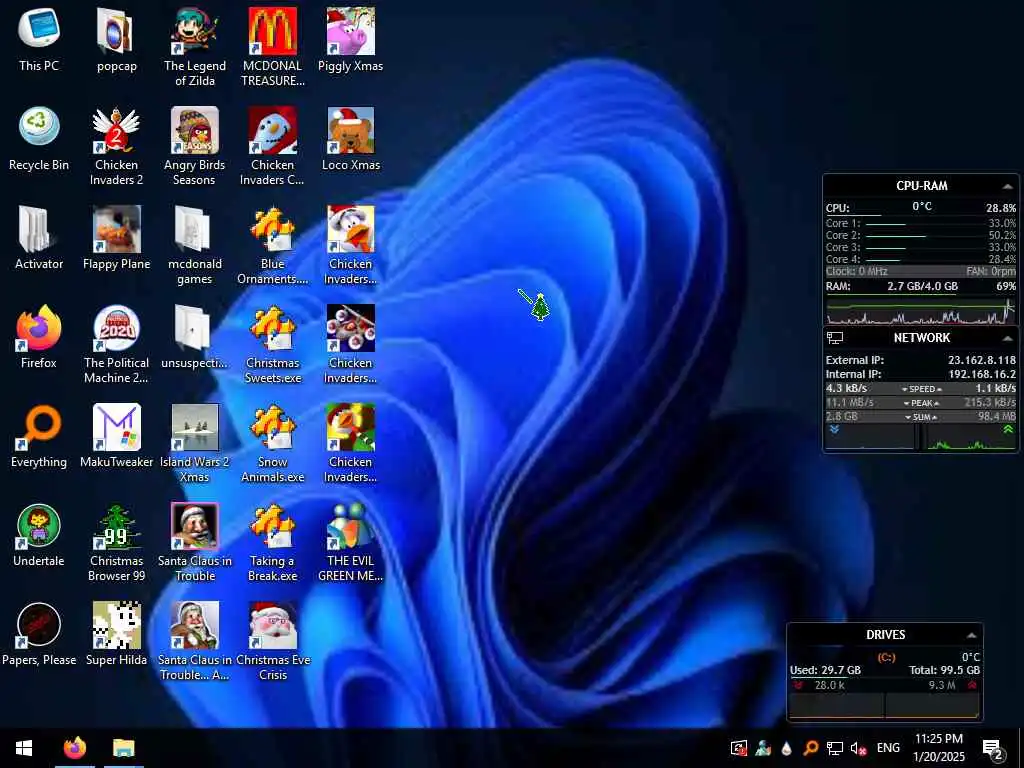This screenshot has width=1024, height=768.
Task: Click the Total: 99.5 GB text
Action: click(x=944, y=670)
